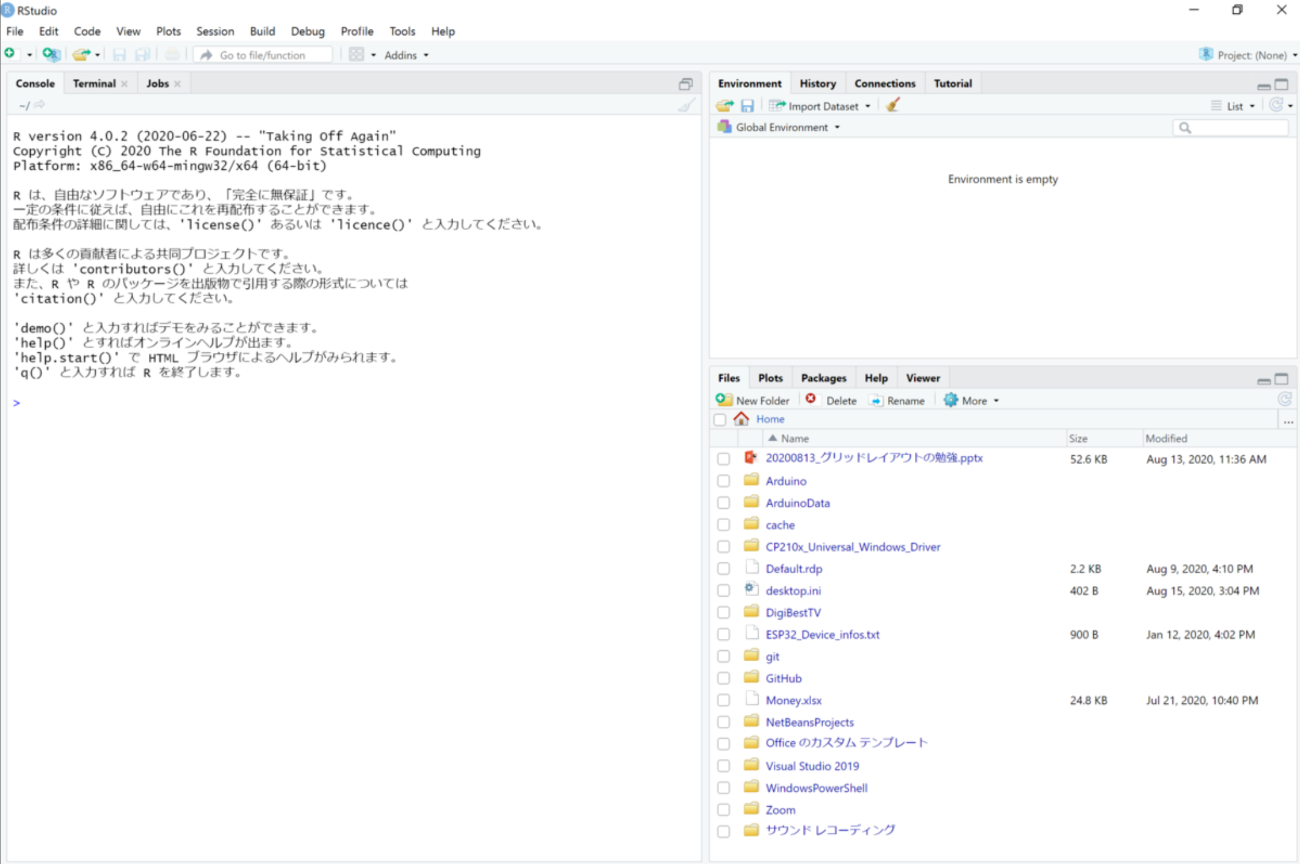1300x864 pixels.
Task: Click the Save all documents icon
Action: [142, 55]
